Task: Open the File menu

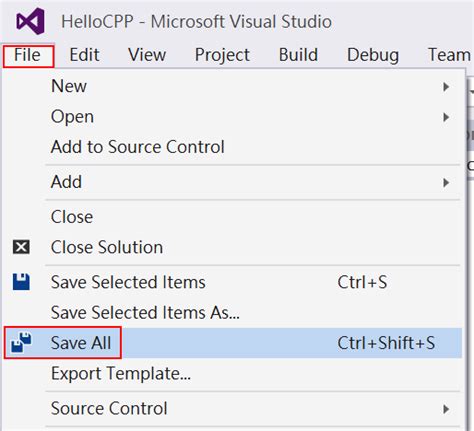Action: (x=28, y=55)
